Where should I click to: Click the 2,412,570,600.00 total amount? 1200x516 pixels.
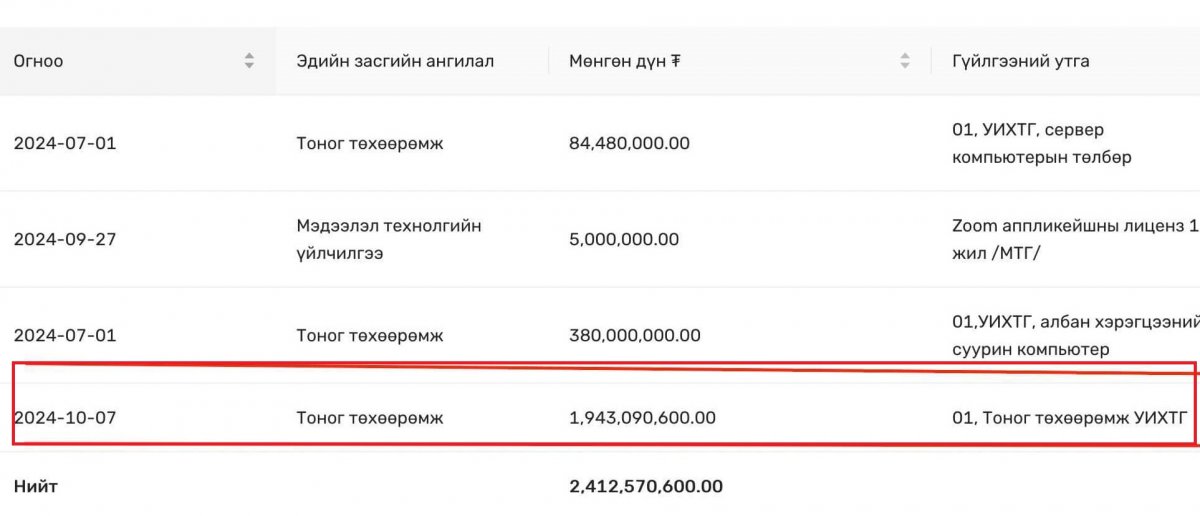point(646,487)
